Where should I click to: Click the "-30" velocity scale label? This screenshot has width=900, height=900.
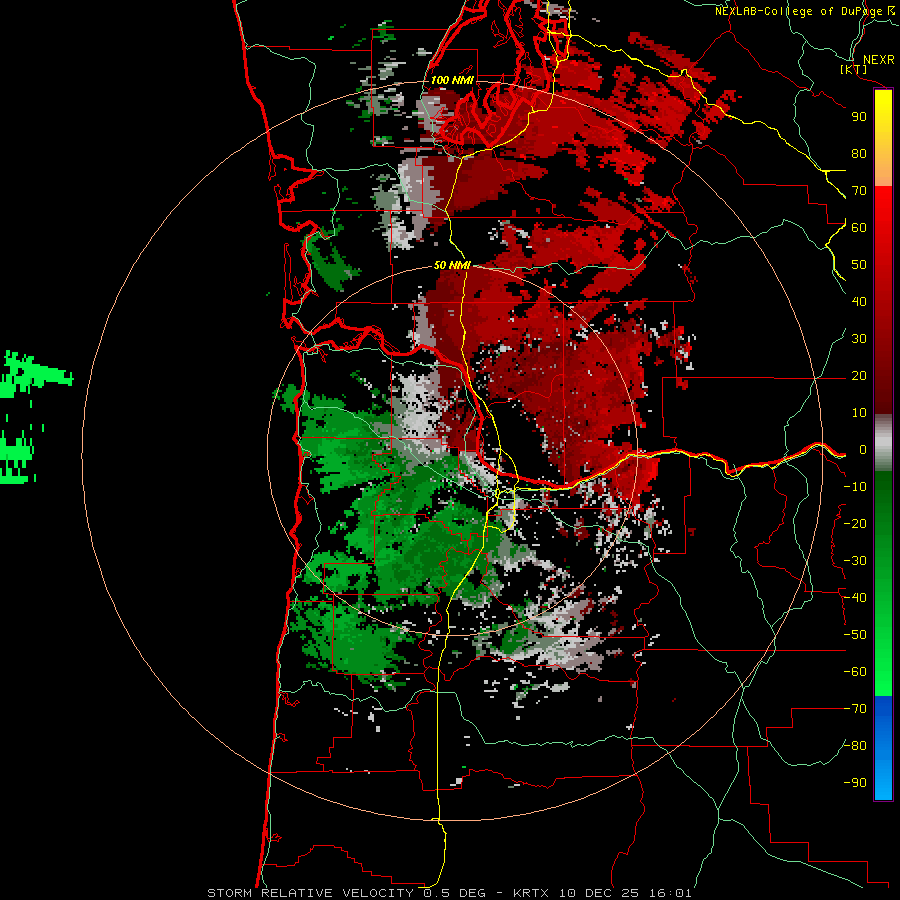855,561
